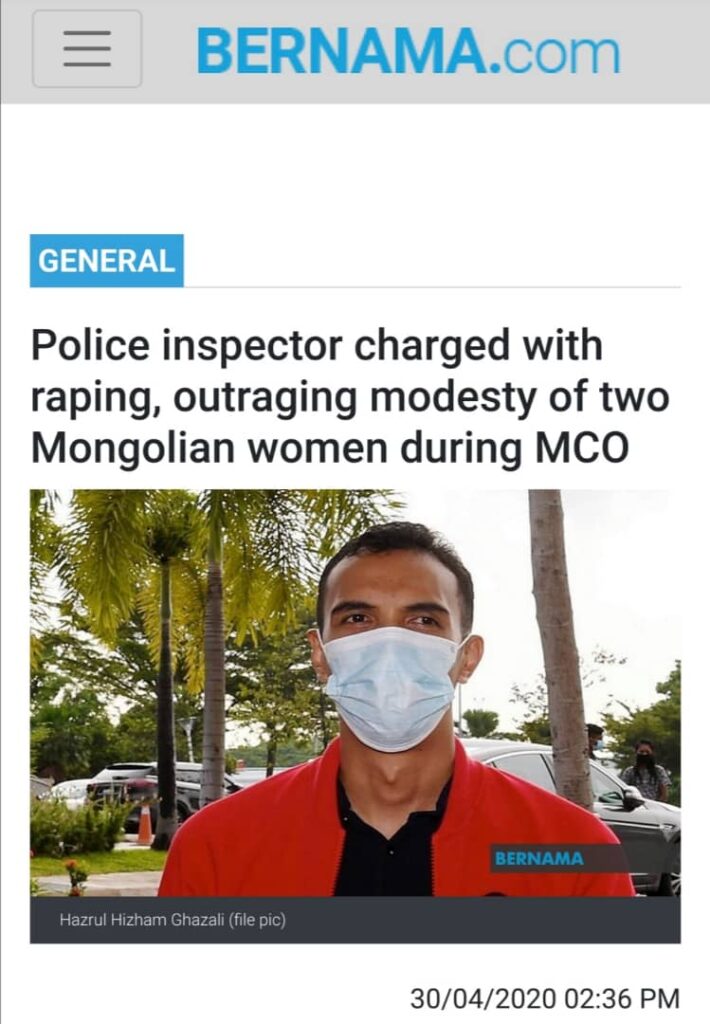View the article's main photo

(355, 692)
